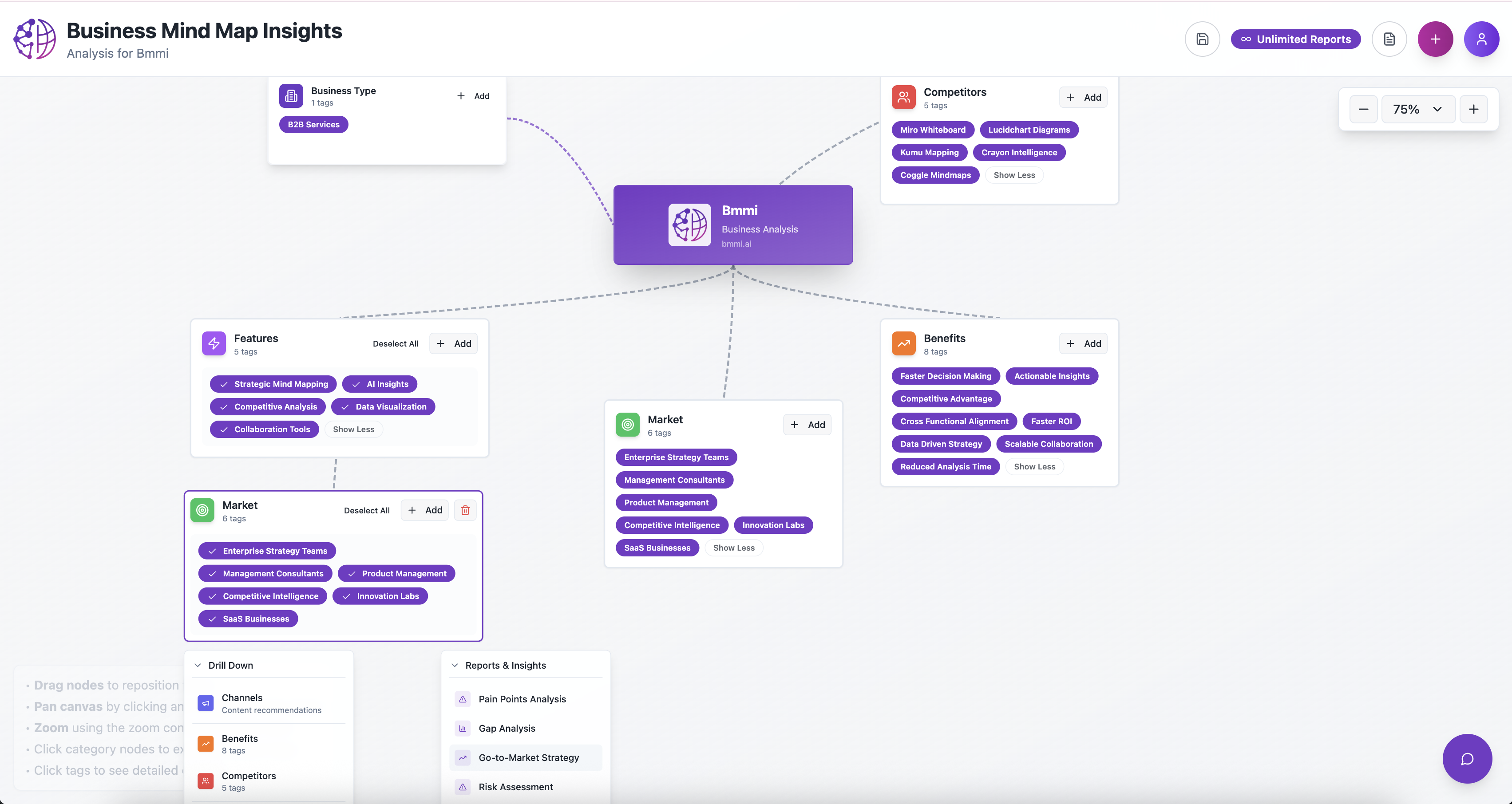
Task: Deselect the Strategic Mind Mapping tag
Action: pos(273,384)
